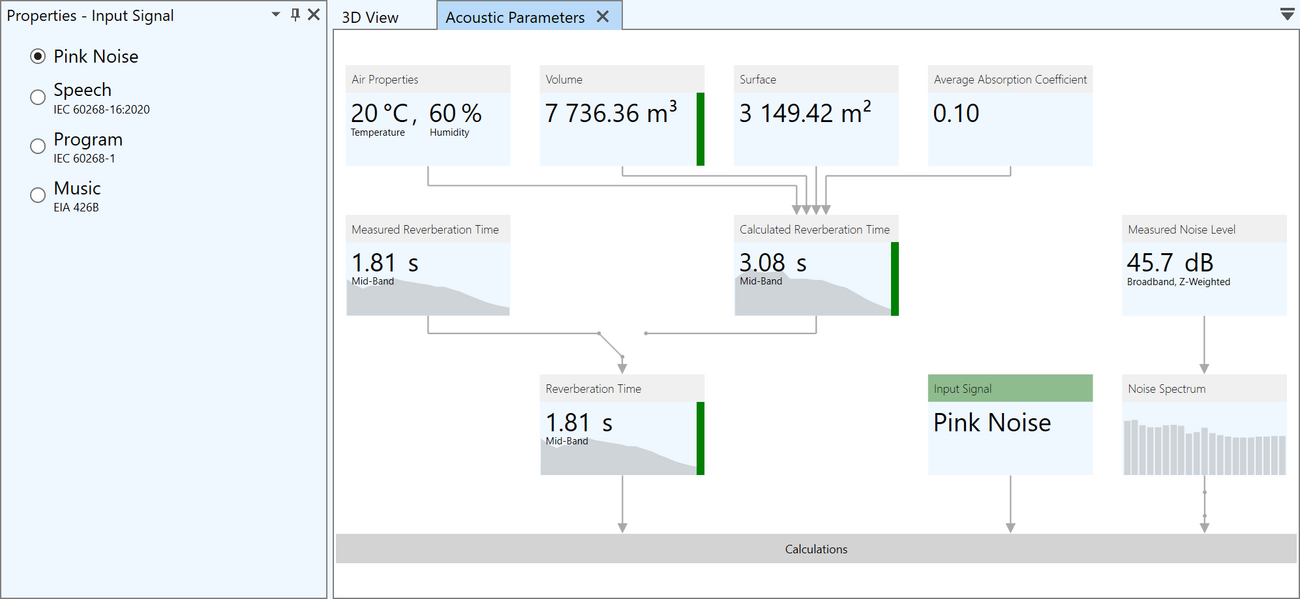Screen dimensions: 1300x599
Task: Expand the Calculations bar
Action: pyautogui.click(x=816, y=549)
